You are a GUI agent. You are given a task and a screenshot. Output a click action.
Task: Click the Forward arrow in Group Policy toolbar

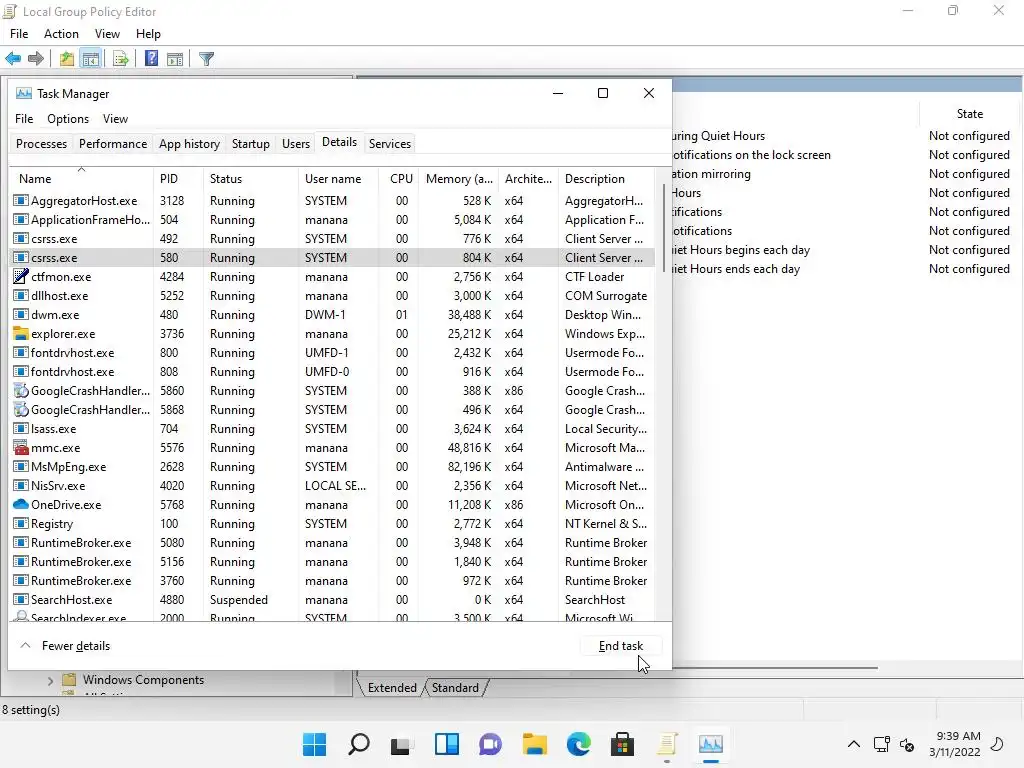pyautogui.click(x=36, y=59)
